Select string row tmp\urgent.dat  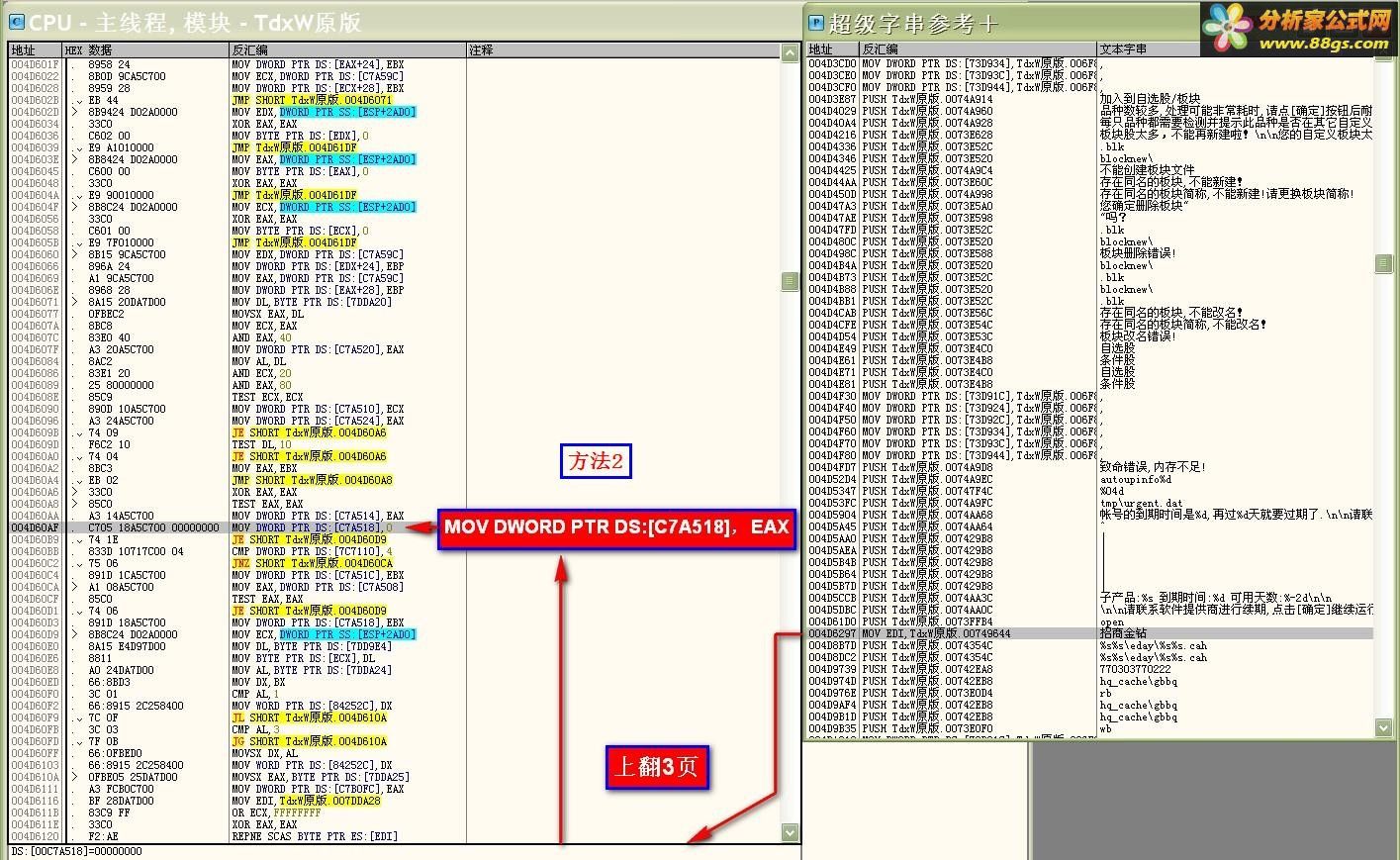[1090, 503]
